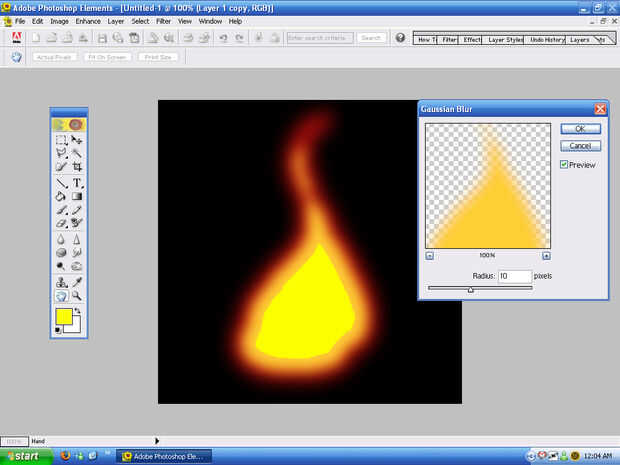This screenshot has height=465, width=620.
Task: Select the Blur tool
Action: click(x=61, y=239)
